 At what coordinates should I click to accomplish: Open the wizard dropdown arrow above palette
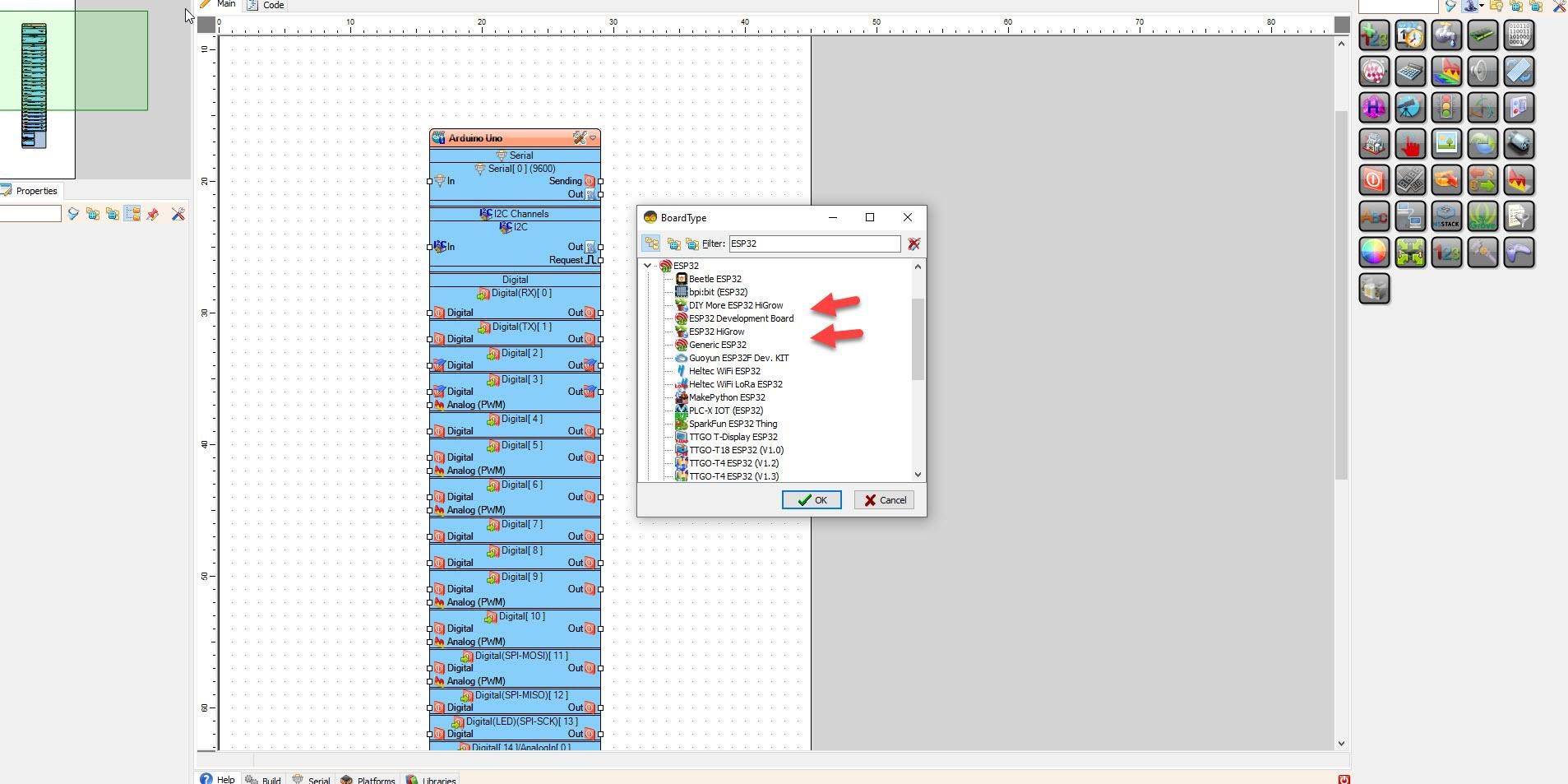(1482, 6)
